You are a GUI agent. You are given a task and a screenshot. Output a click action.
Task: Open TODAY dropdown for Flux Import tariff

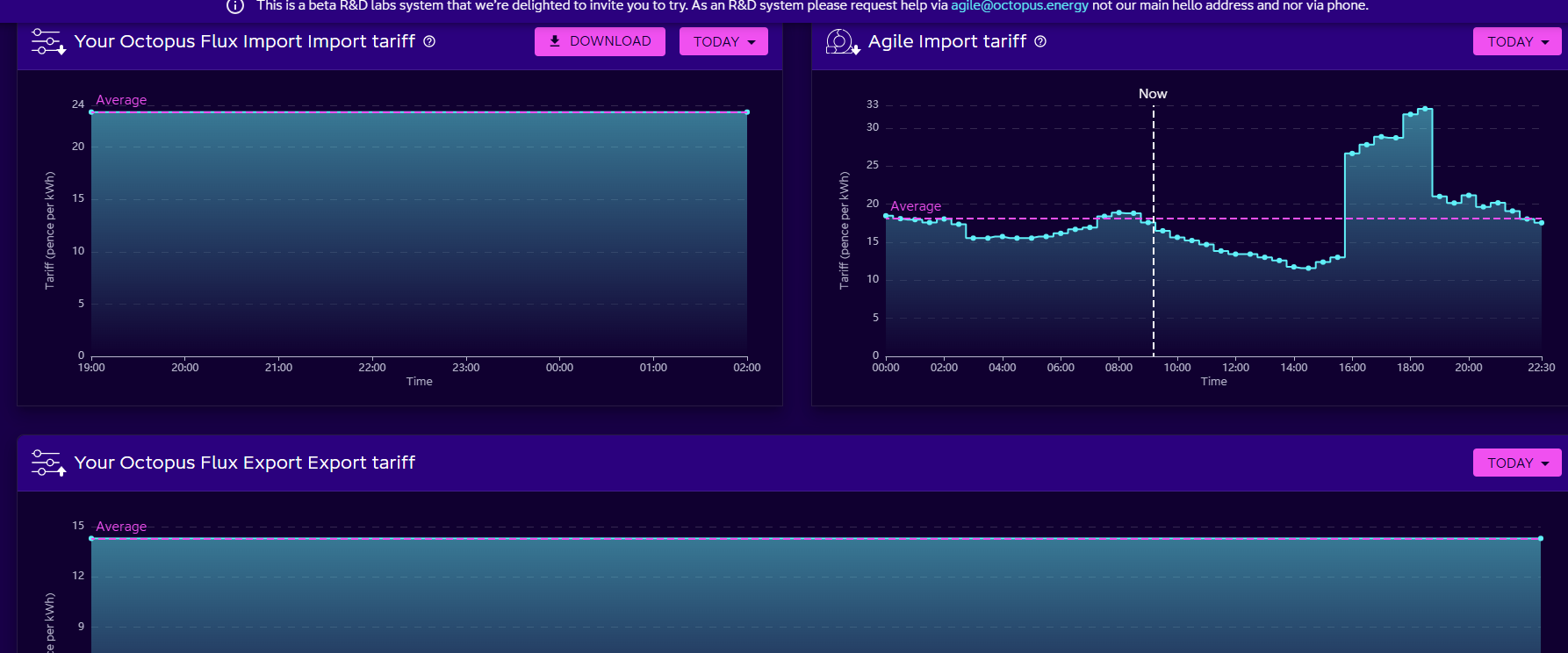coord(723,41)
